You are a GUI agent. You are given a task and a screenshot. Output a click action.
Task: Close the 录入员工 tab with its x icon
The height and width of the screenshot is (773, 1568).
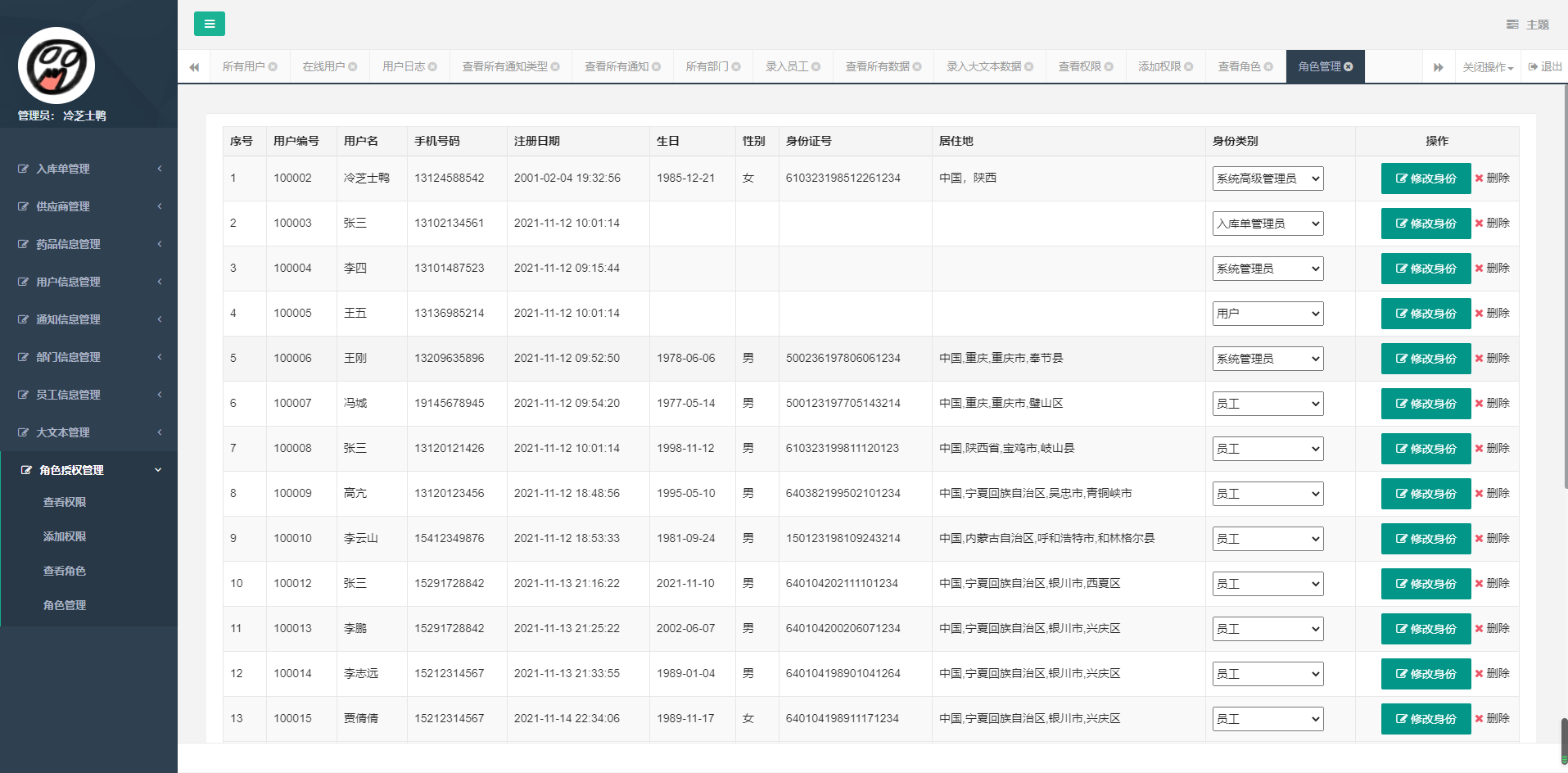(x=816, y=66)
